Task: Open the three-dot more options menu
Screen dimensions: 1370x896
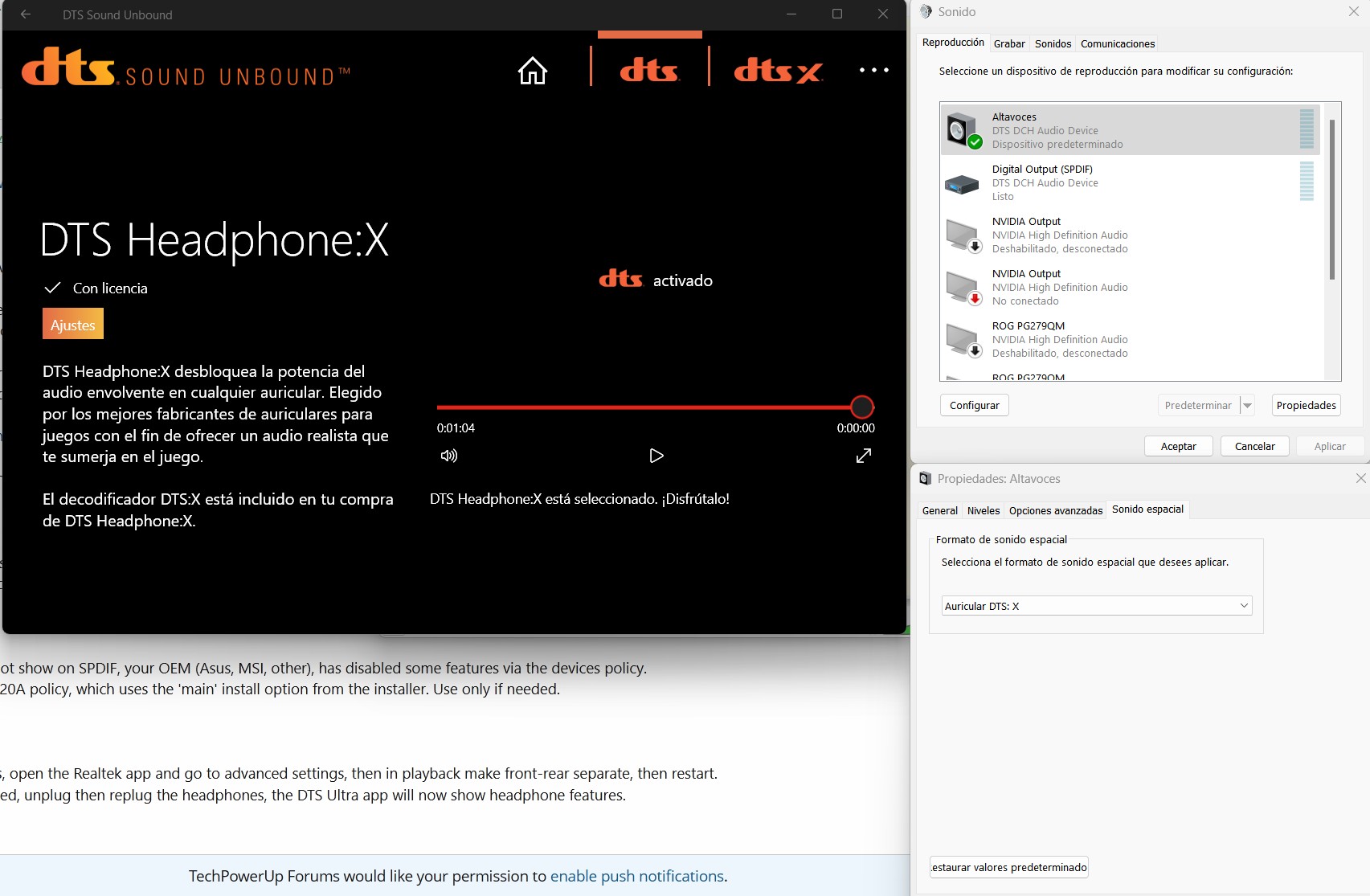Action: click(x=874, y=71)
